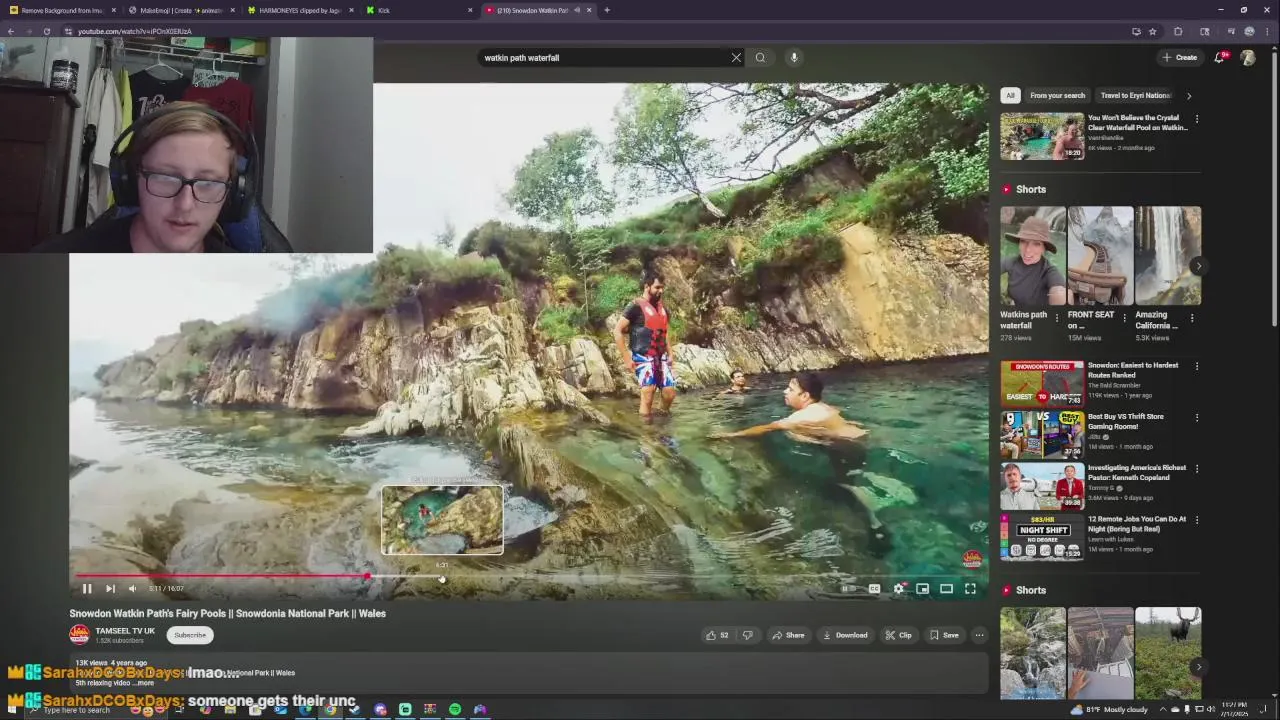1280x720 pixels.
Task: Open the Create menu
Action: click(1180, 57)
